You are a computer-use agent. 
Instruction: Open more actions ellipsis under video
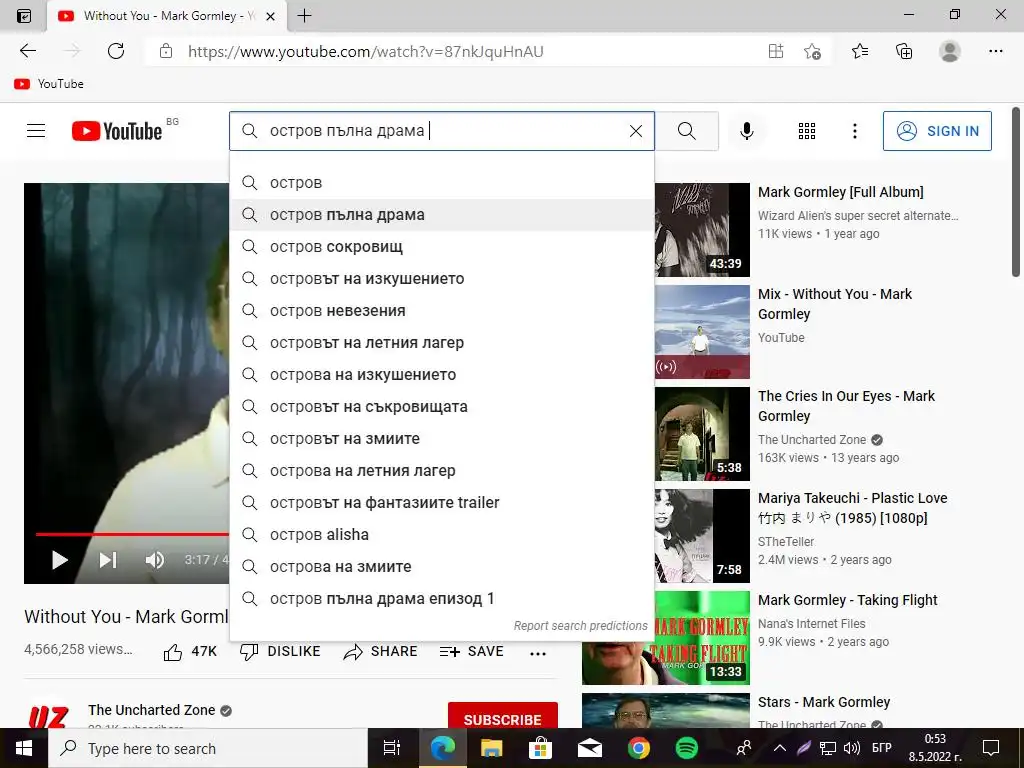click(x=537, y=653)
